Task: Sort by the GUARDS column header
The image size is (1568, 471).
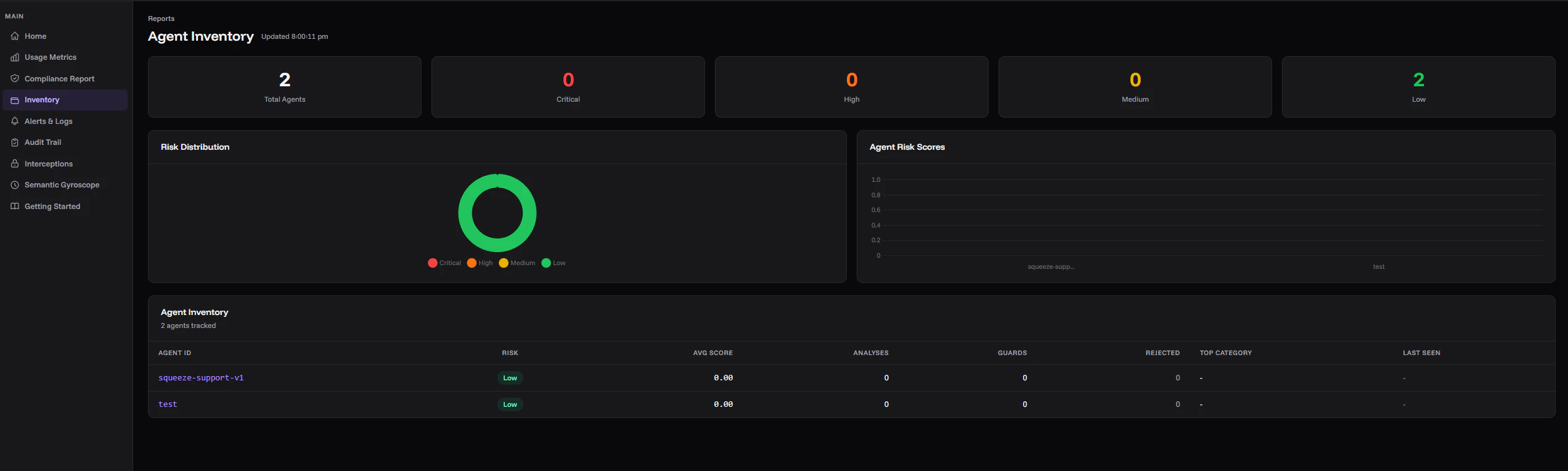Action: [1012, 353]
